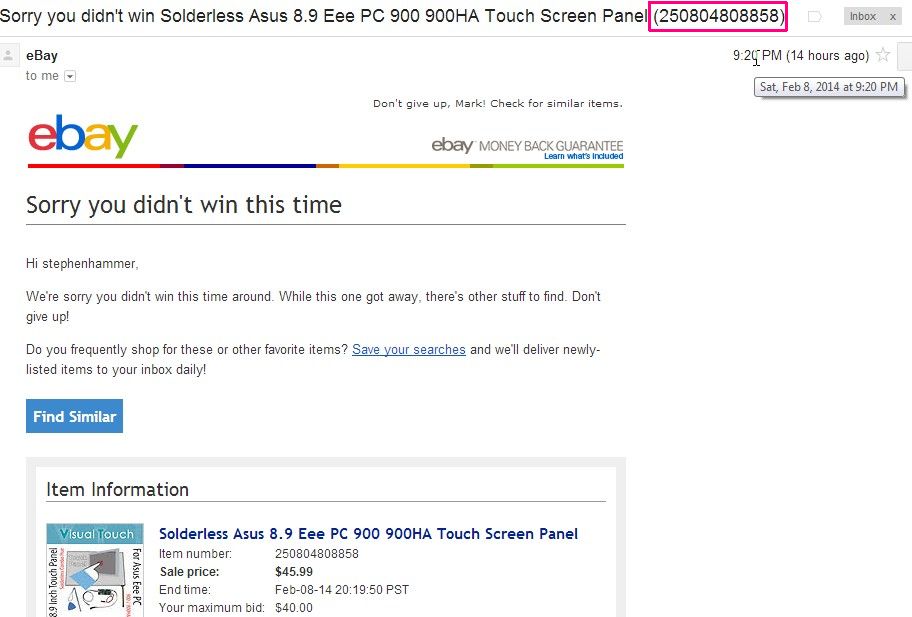Click the 'Item Information' heading
Image resolution: width=912 pixels, height=617 pixels.
point(117,490)
